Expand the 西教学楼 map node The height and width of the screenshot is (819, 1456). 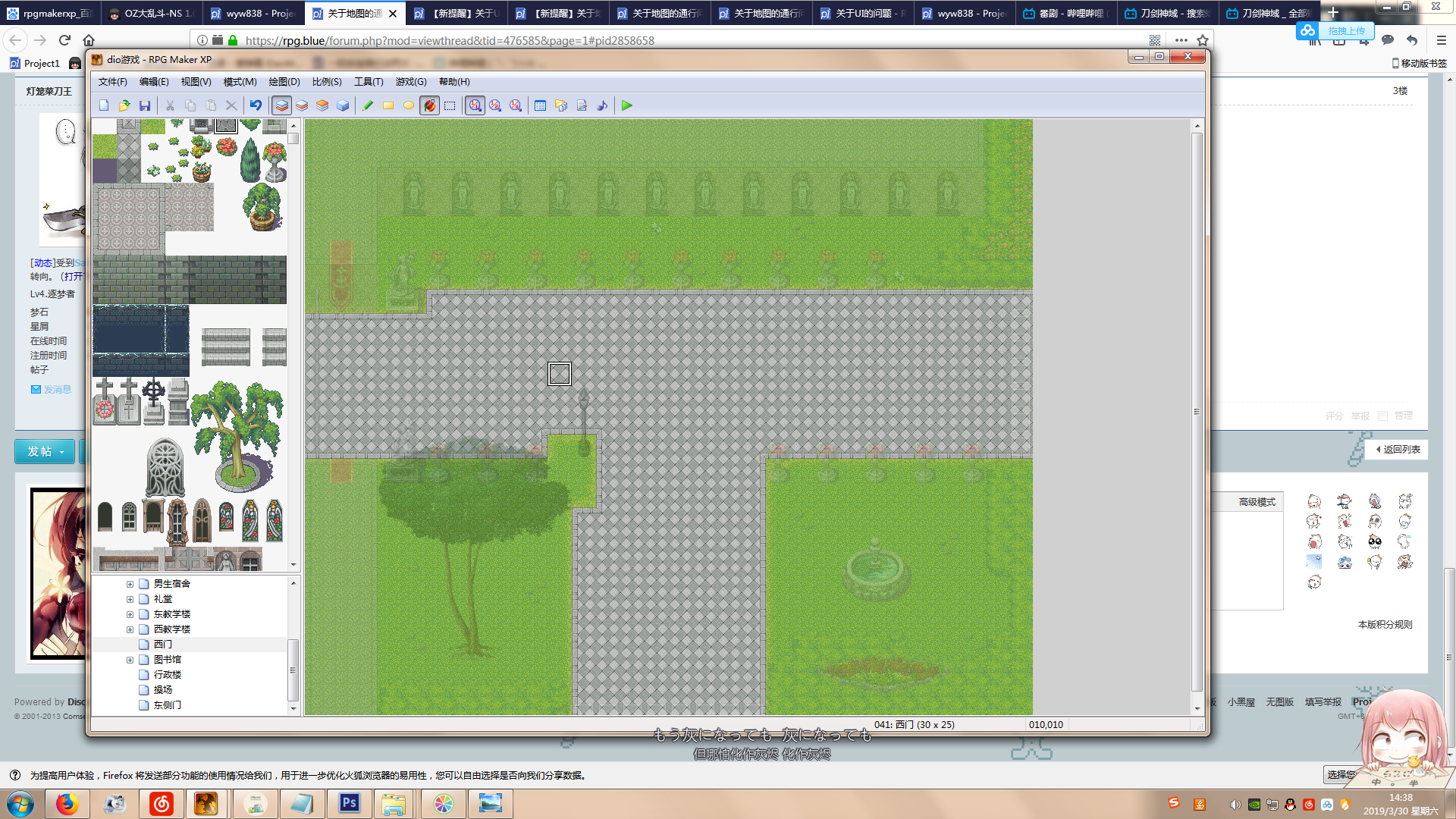pyautogui.click(x=130, y=629)
